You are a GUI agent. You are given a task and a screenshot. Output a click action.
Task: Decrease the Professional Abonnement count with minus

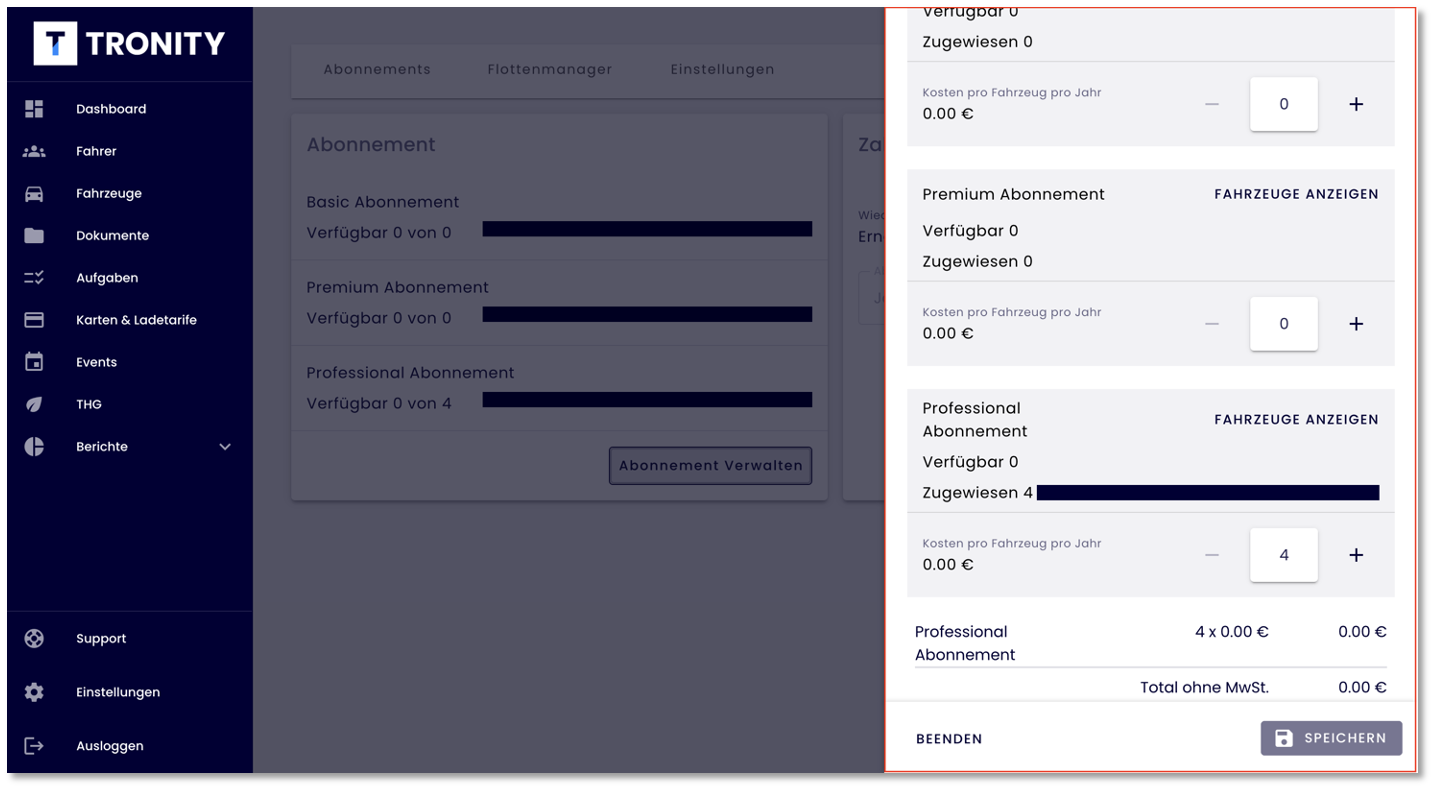(x=1212, y=555)
